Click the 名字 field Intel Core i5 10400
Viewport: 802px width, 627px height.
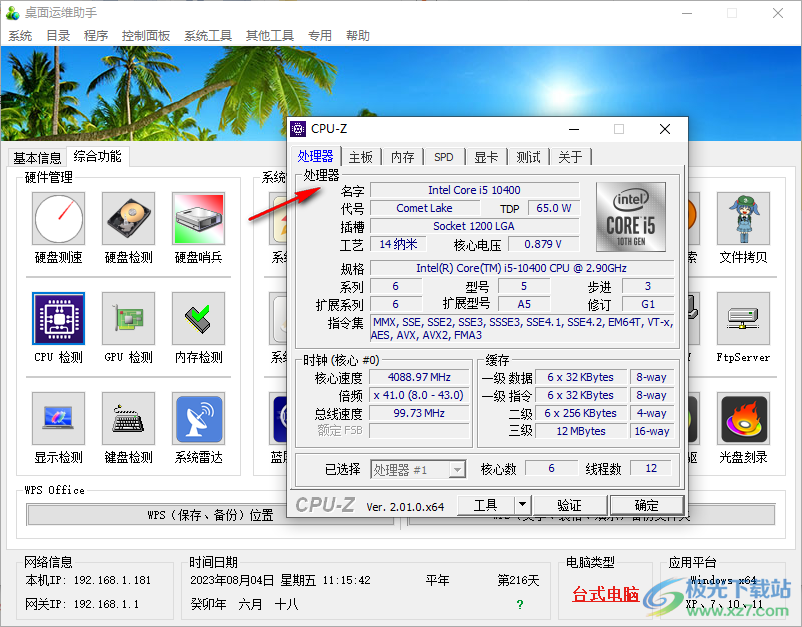(474, 190)
